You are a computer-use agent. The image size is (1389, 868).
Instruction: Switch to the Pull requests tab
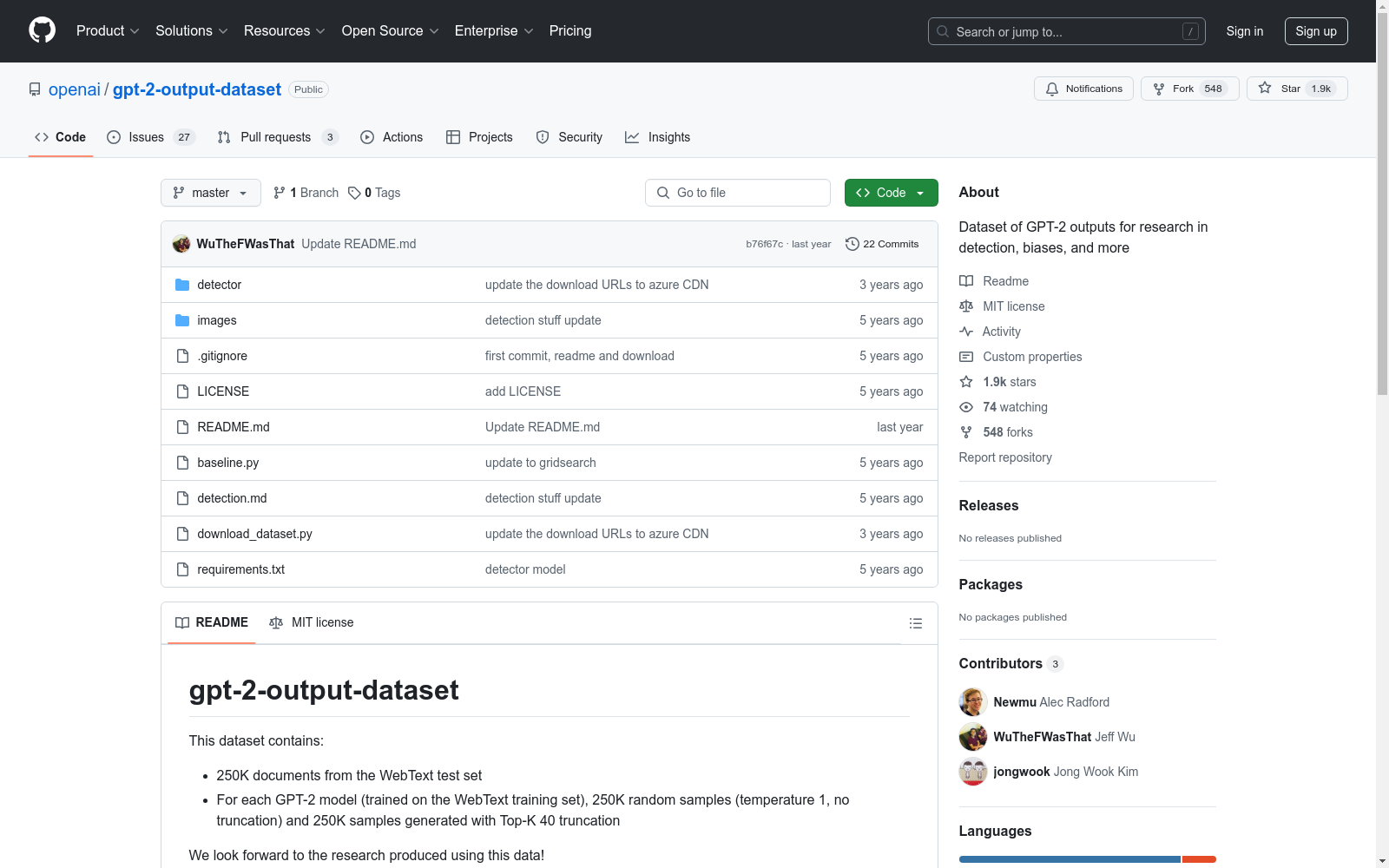tap(277, 137)
